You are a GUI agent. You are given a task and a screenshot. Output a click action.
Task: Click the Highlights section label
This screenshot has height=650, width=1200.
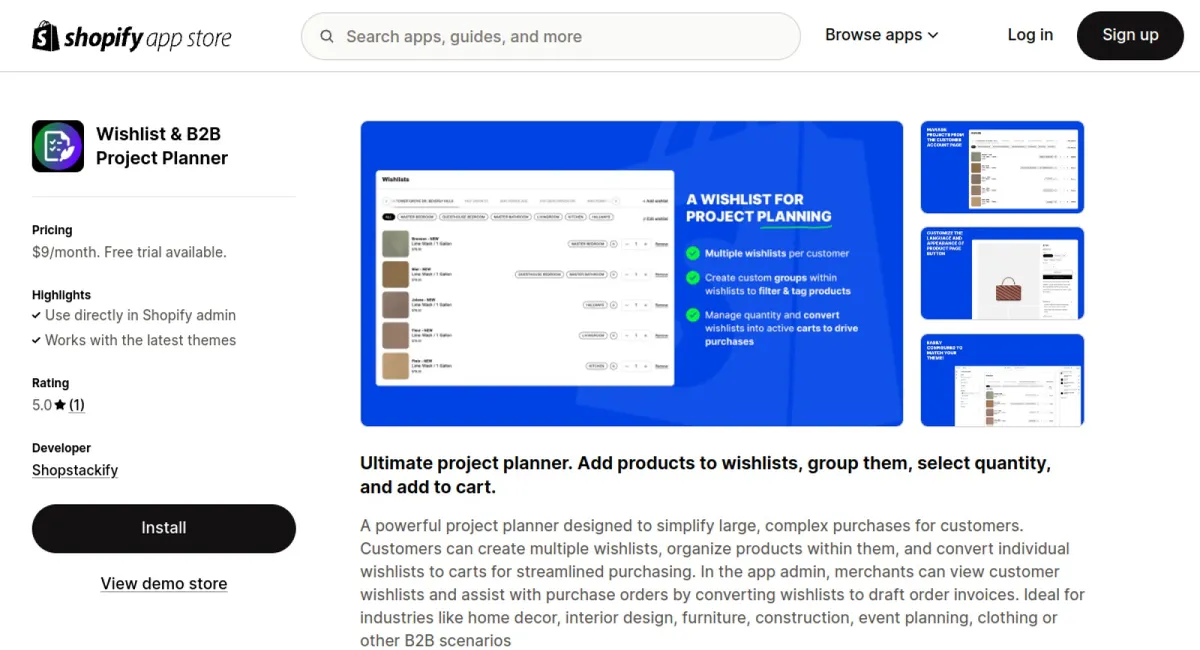click(61, 295)
